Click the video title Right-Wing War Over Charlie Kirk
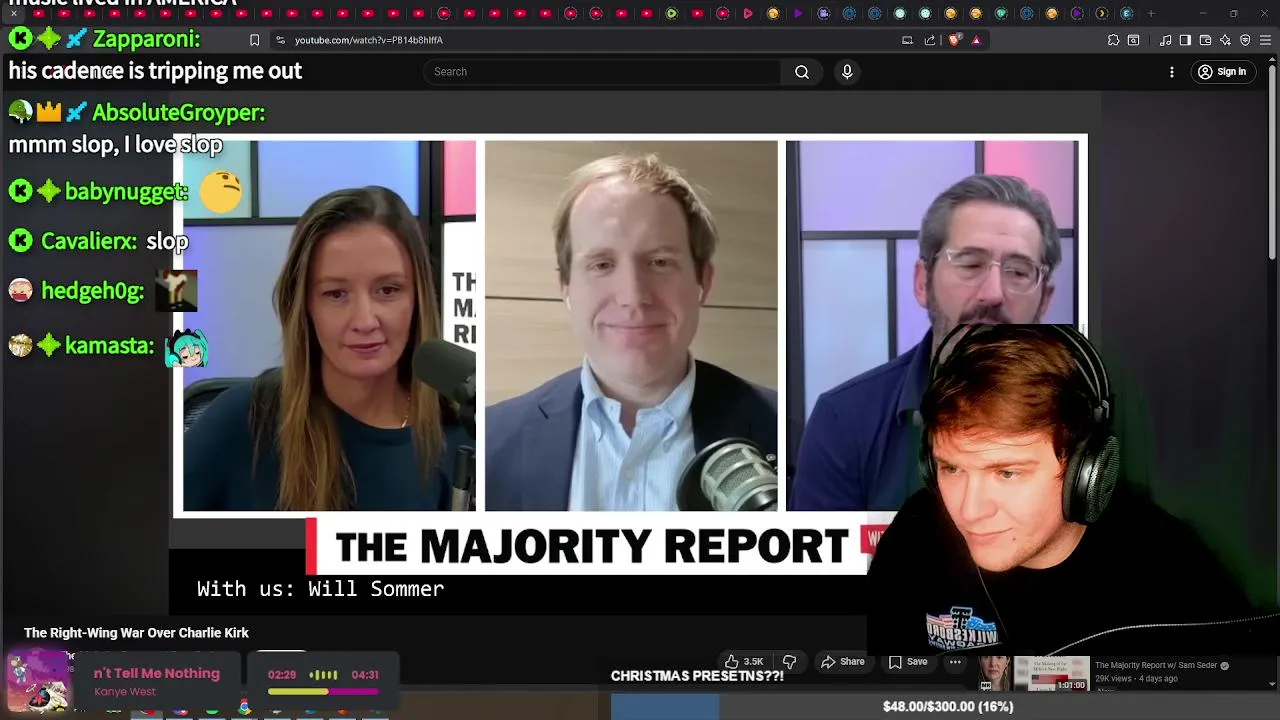Image resolution: width=1280 pixels, height=720 pixels. coord(136,633)
